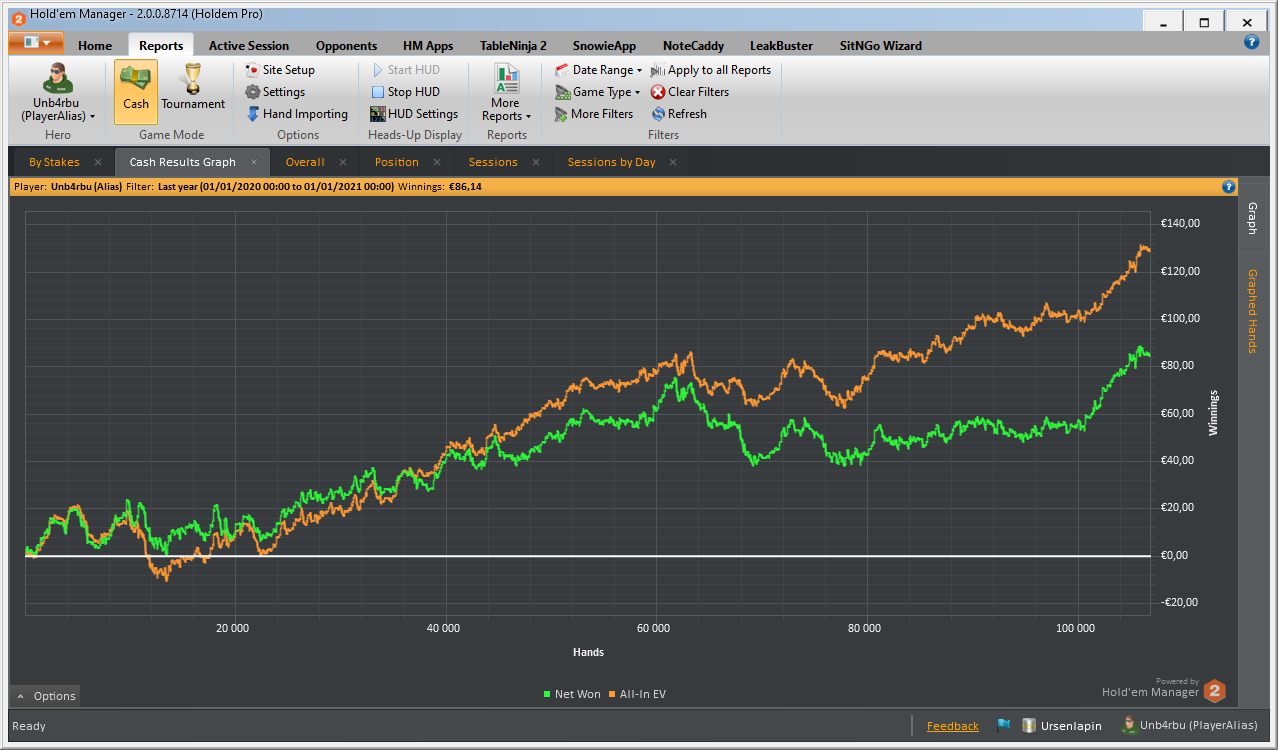Expand the More Reports dropdown
The image size is (1278, 750).
[507, 92]
